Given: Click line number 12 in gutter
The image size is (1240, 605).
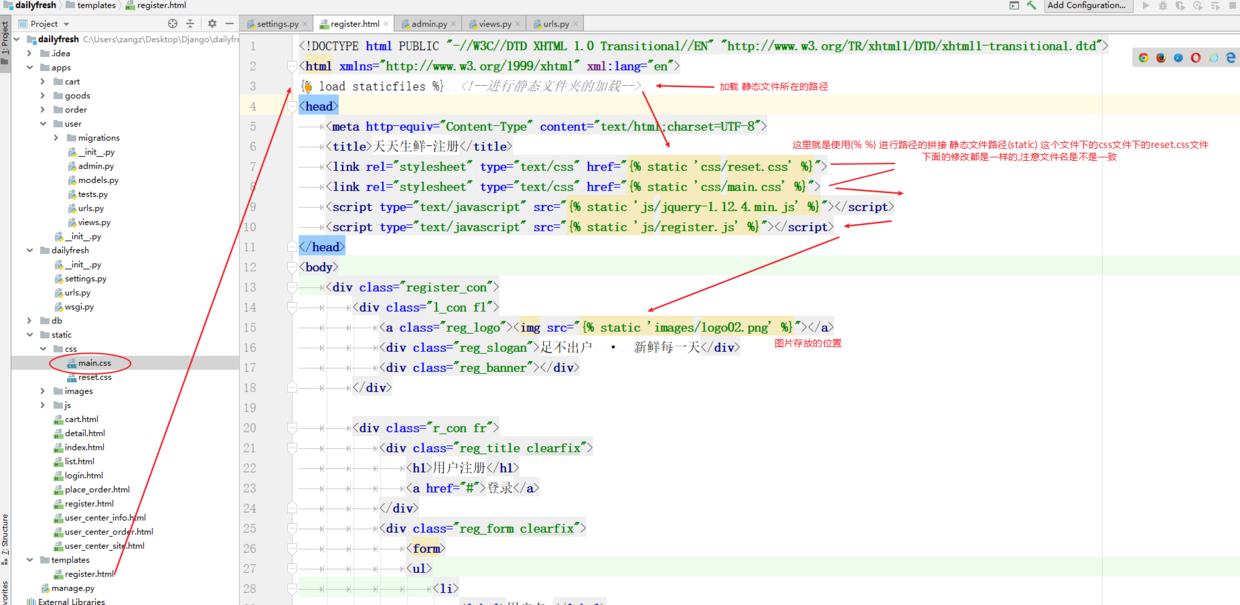Looking at the screenshot, I should [x=249, y=267].
